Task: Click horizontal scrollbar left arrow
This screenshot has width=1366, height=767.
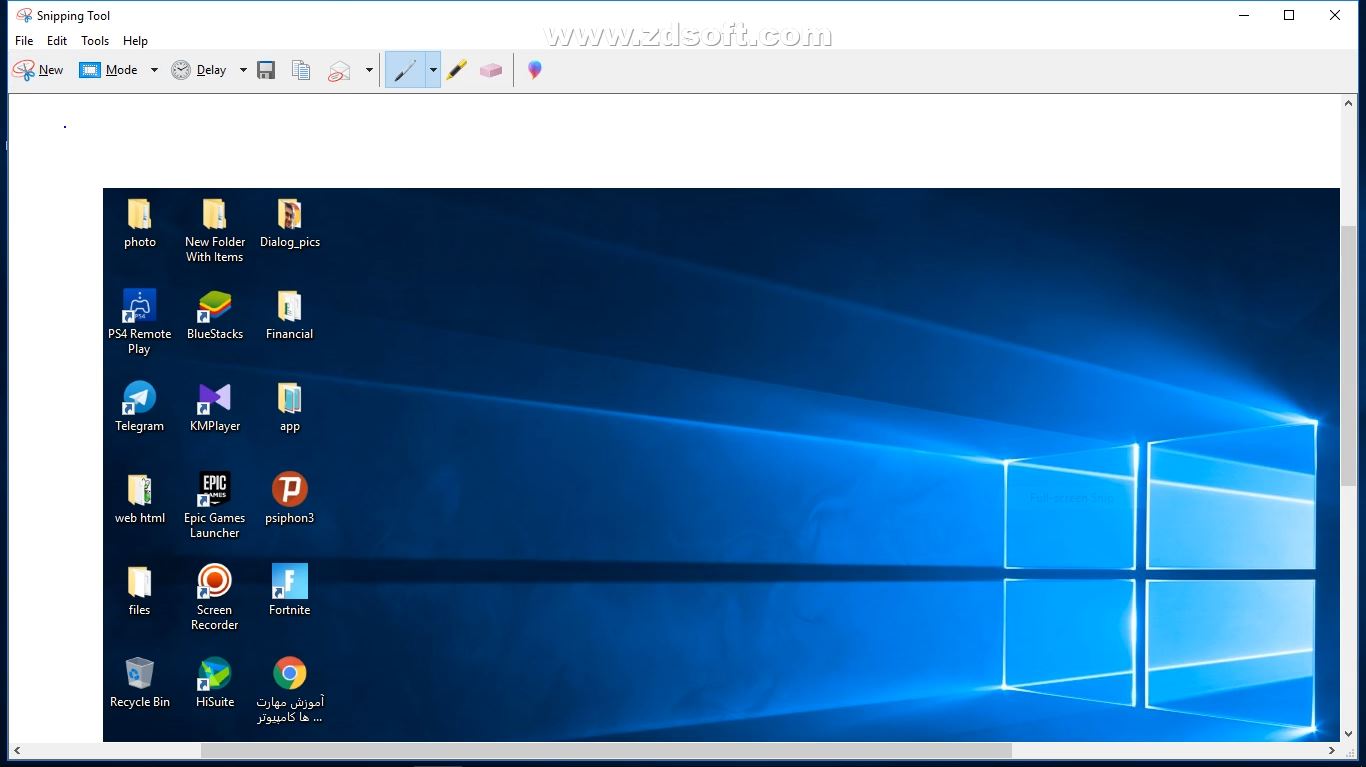Action: (x=17, y=750)
